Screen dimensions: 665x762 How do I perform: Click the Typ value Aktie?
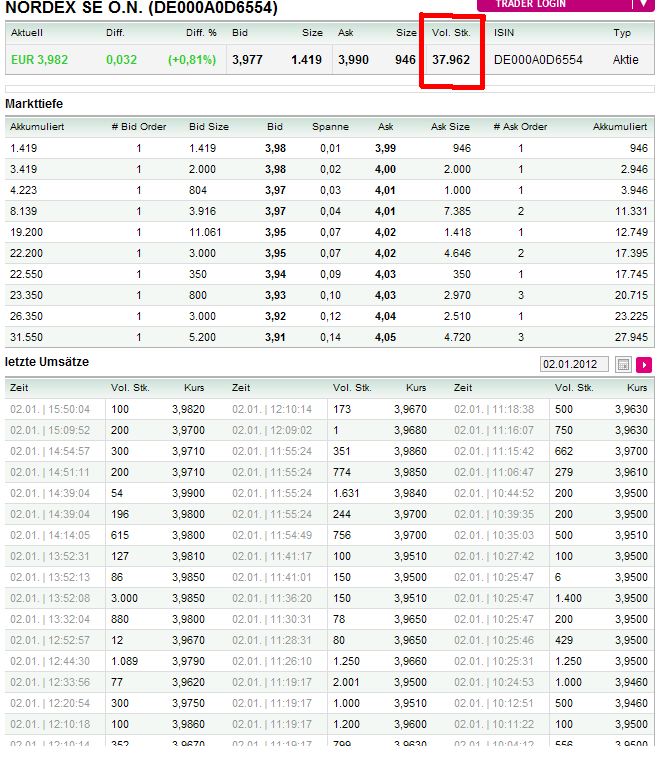(x=626, y=60)
